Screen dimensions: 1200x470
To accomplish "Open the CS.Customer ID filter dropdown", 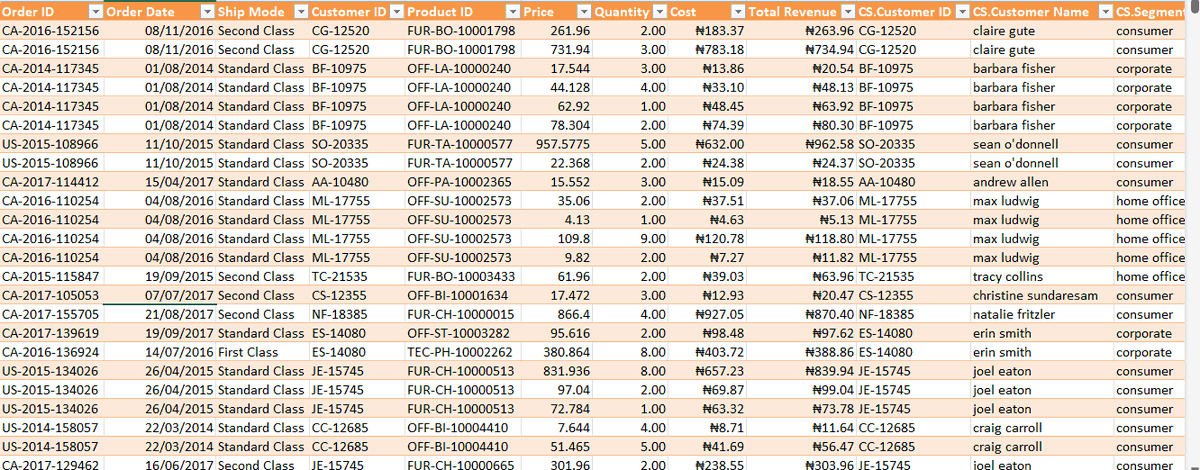I will click(962, 12).
